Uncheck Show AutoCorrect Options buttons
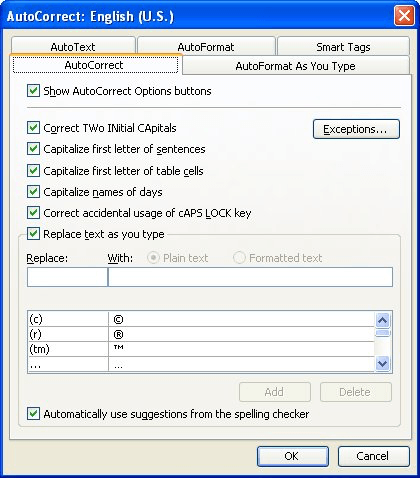 click(33, 91)
